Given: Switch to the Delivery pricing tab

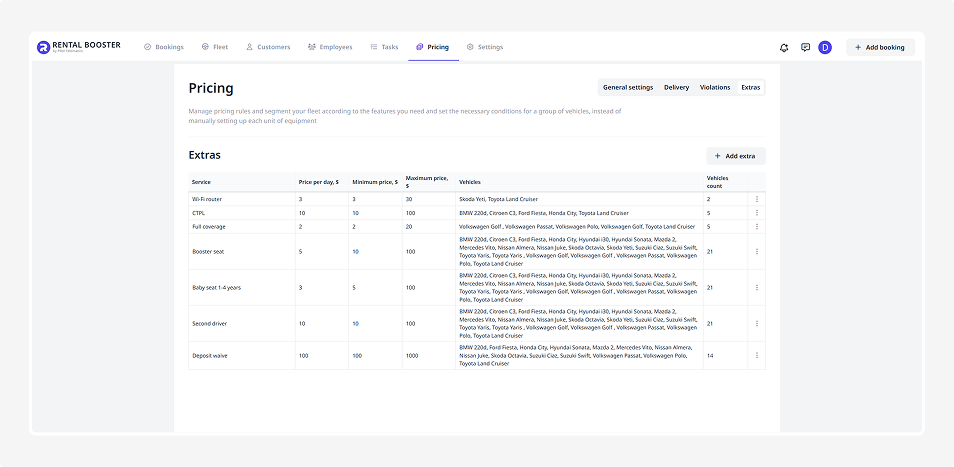Looking at the screenshot, I should click(676, 88).
